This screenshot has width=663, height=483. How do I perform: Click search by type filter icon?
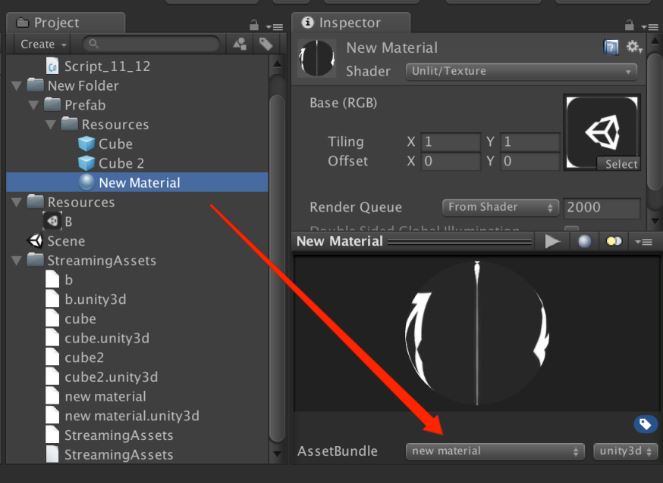click(x=240, y=44)
